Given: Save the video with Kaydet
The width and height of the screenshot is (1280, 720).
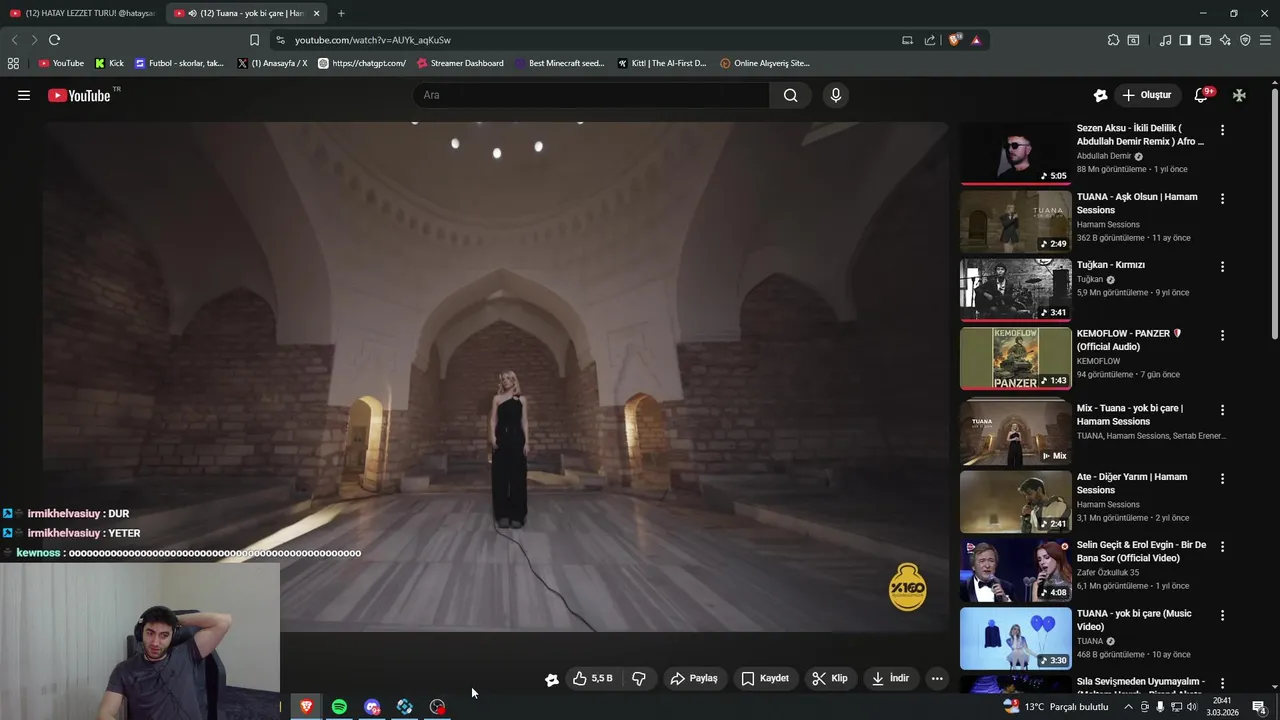Looking at the screenshot, I should [x=765, y=678].
